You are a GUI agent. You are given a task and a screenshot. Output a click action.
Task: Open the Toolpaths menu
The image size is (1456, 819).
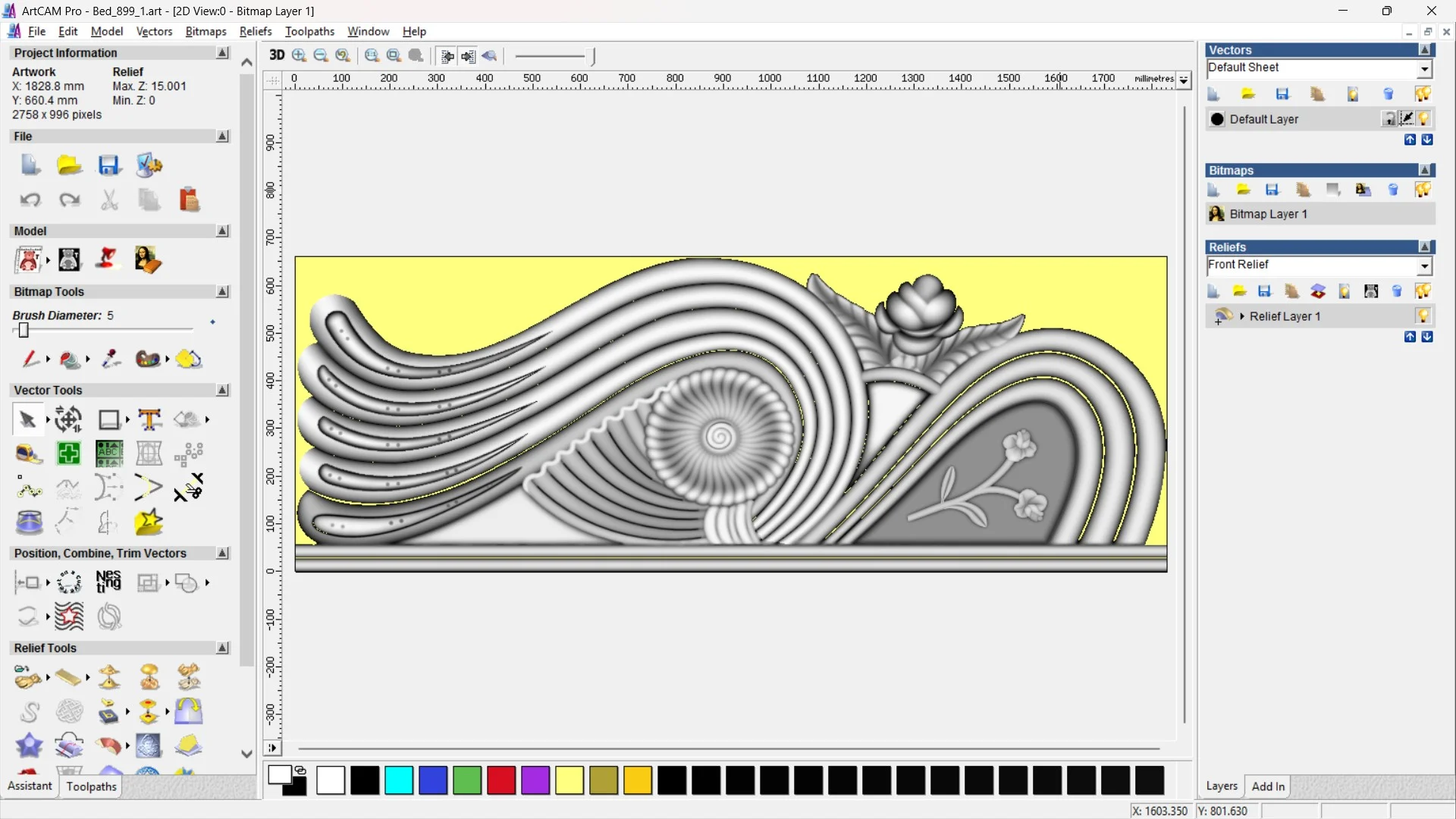click(x=309, y=31)
